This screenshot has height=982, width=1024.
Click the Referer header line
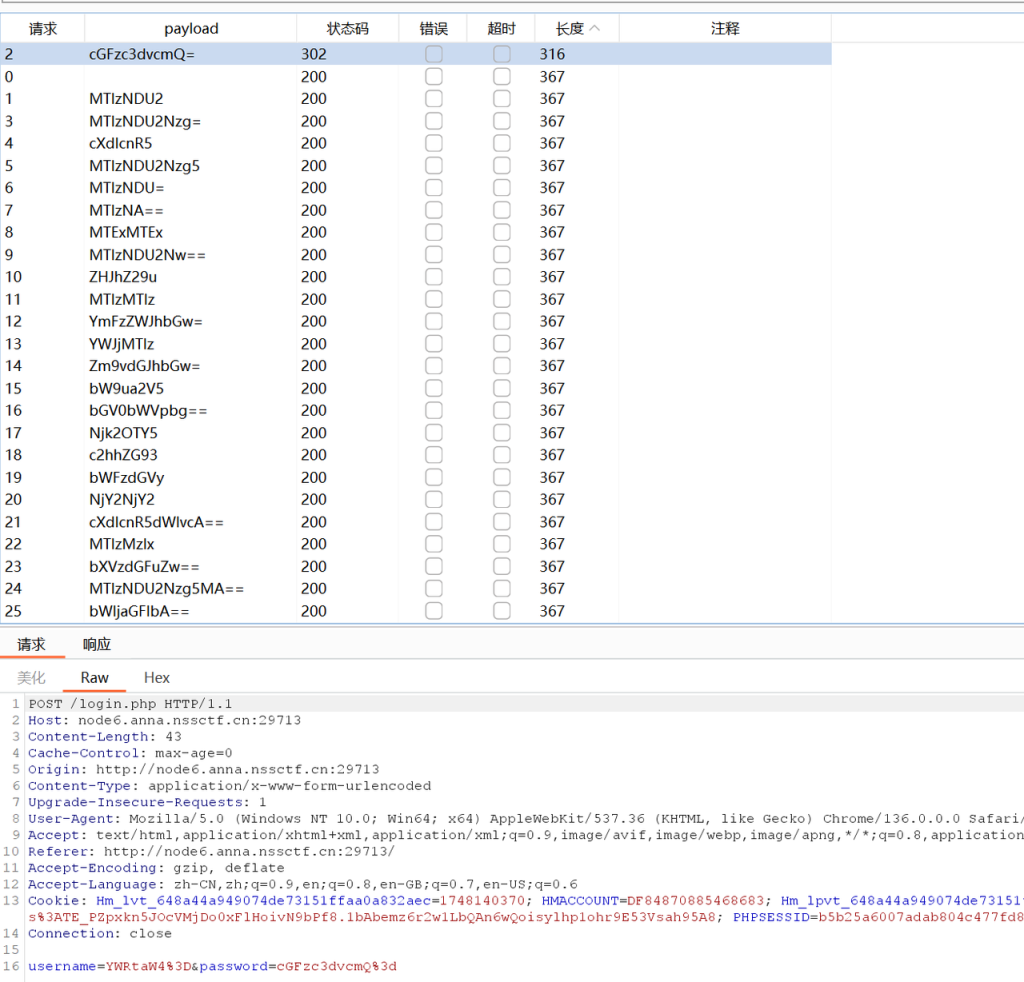point(212,851)
